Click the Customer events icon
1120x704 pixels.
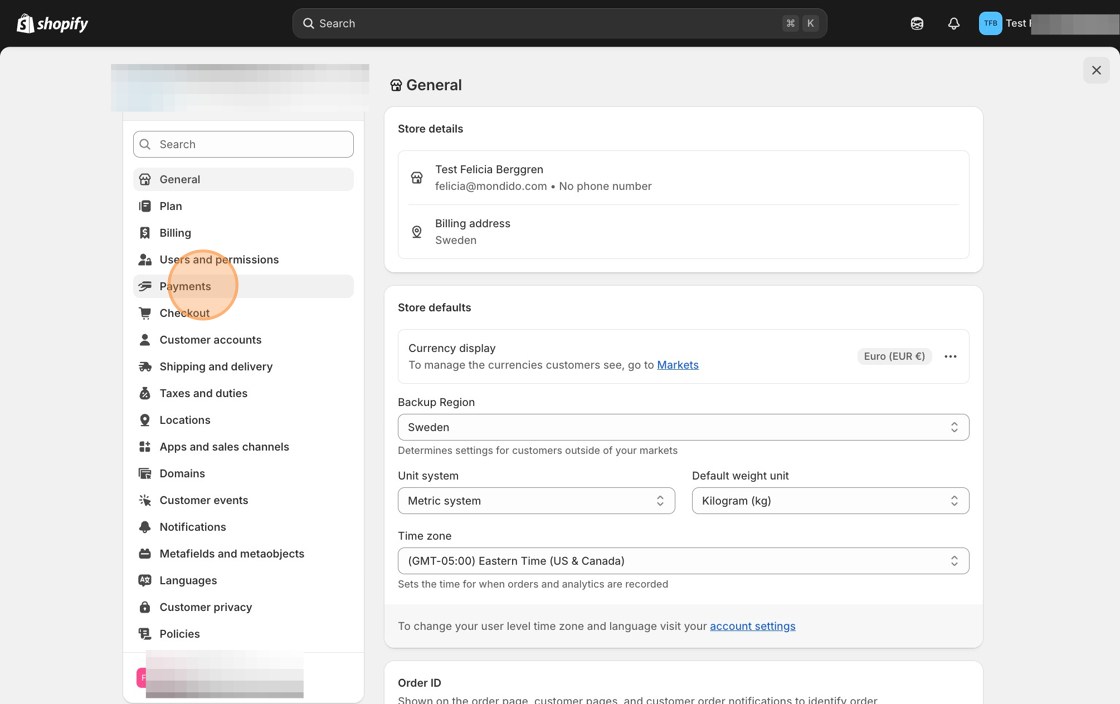145,501
